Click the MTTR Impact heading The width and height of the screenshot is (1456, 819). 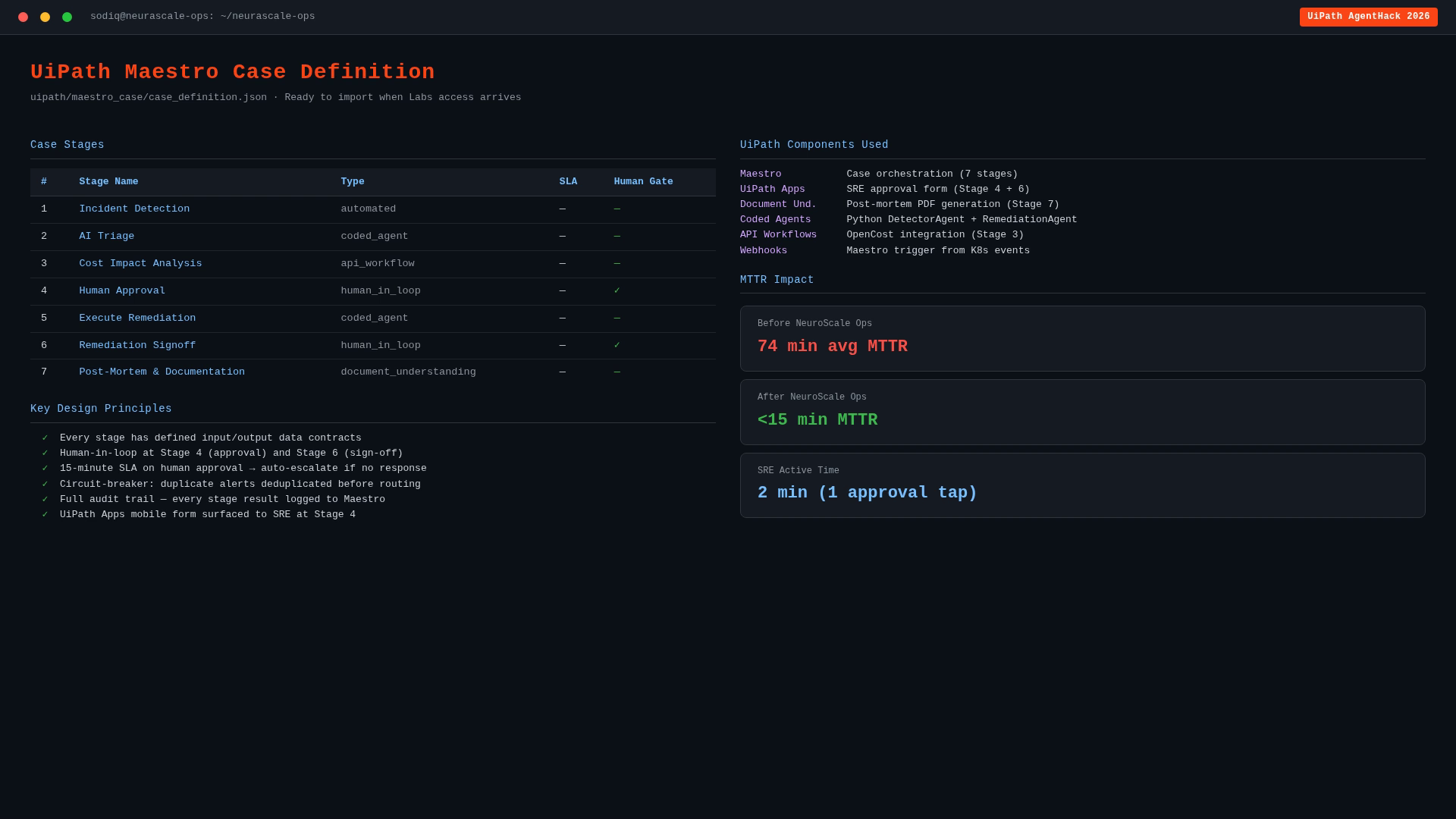(x=777, y=280)
